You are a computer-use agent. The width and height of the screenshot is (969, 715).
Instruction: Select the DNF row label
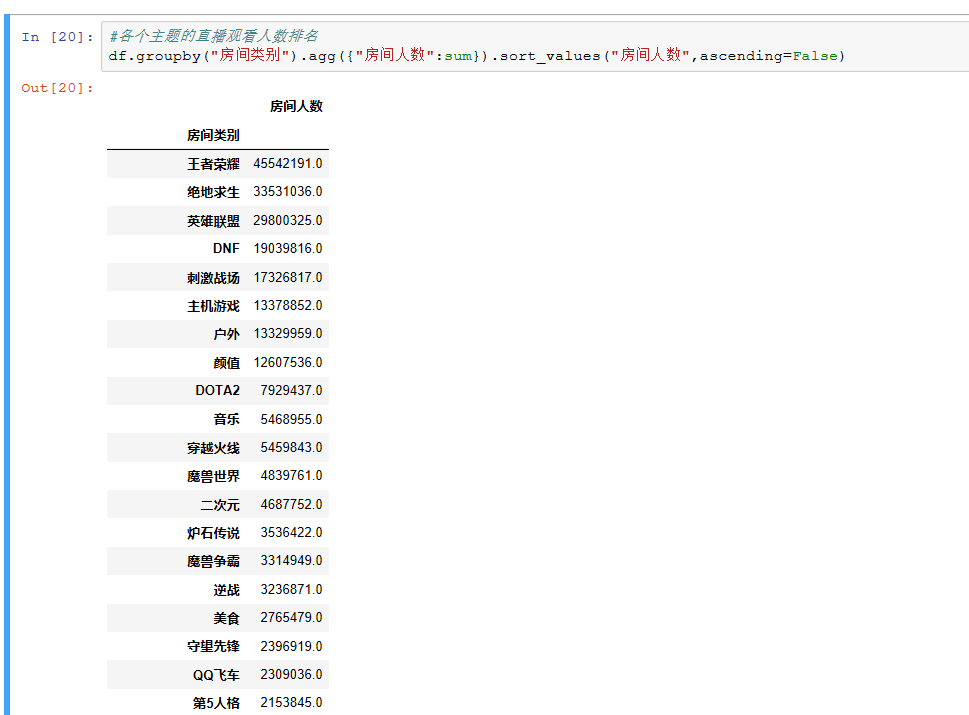[226, 248]
